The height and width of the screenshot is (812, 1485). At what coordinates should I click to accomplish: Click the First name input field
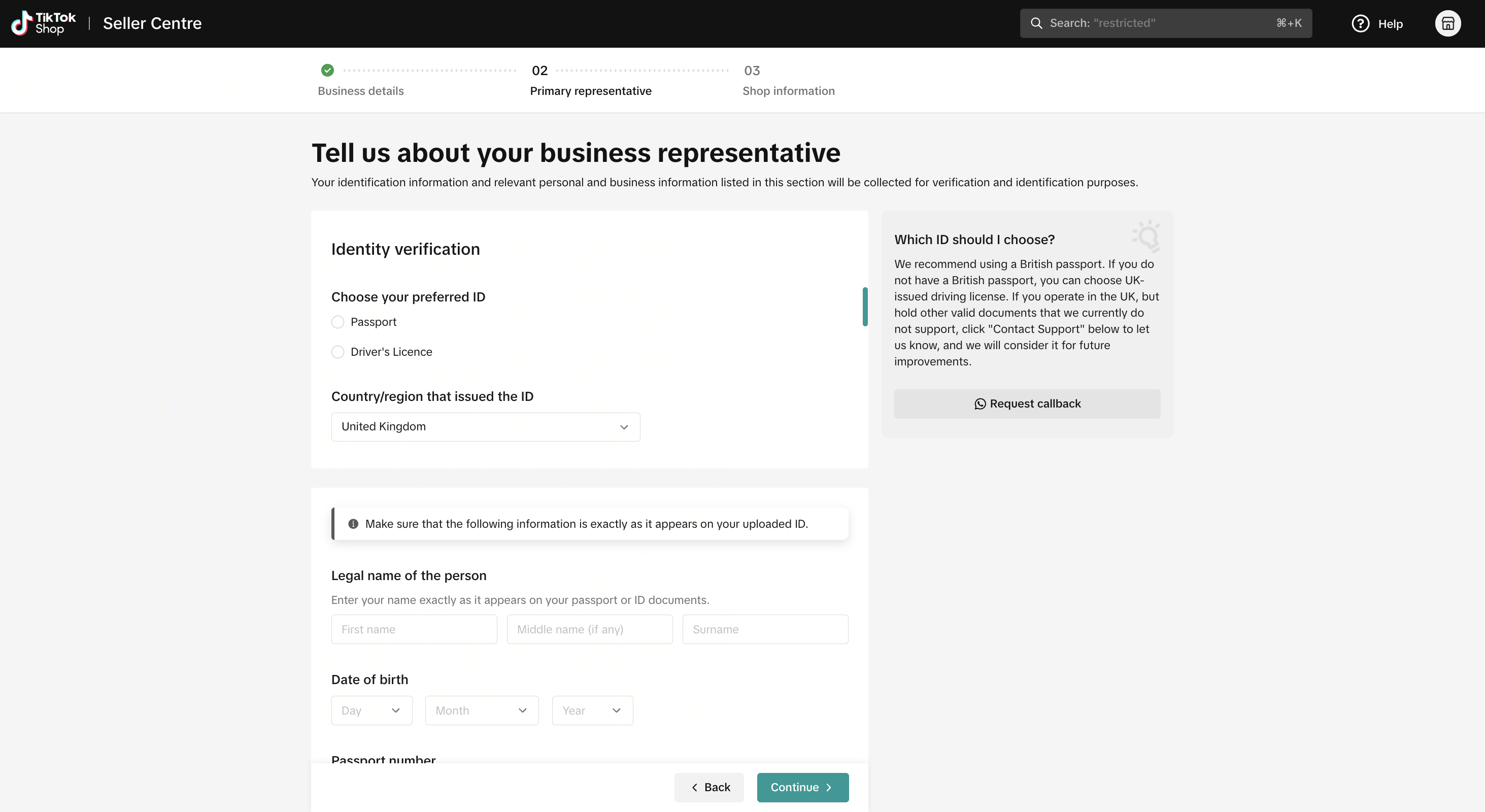414,629
